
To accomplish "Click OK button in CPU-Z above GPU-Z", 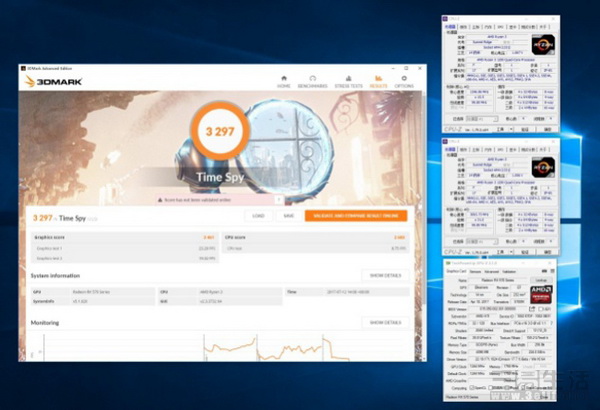I will pyautogui.click(x=547, y=252).
